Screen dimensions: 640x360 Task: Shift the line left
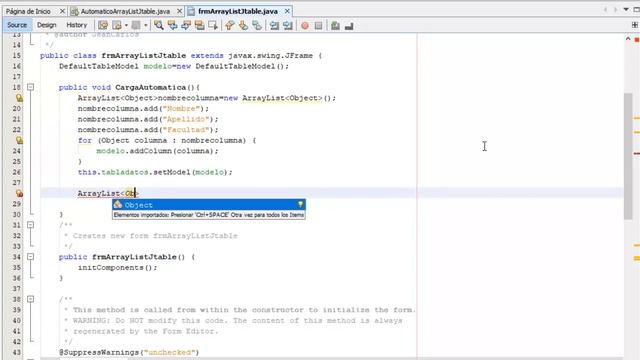274,25
